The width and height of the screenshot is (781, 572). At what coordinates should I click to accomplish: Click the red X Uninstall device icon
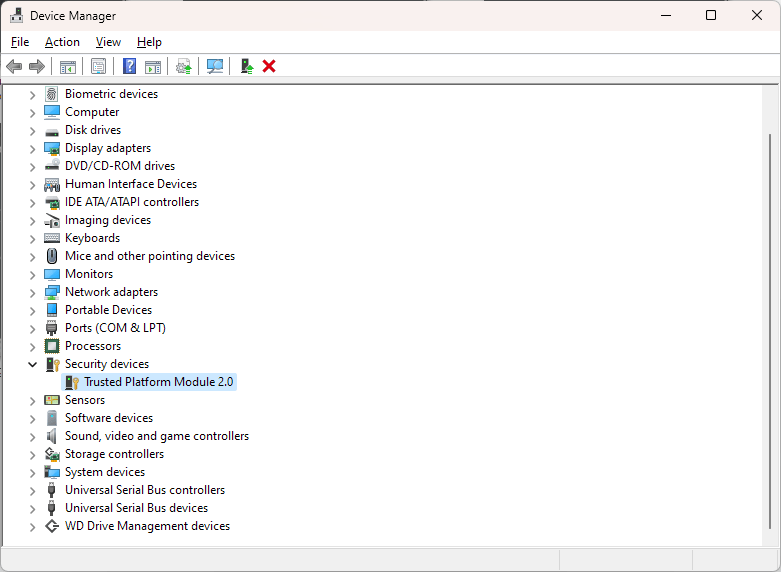(269, 66)
